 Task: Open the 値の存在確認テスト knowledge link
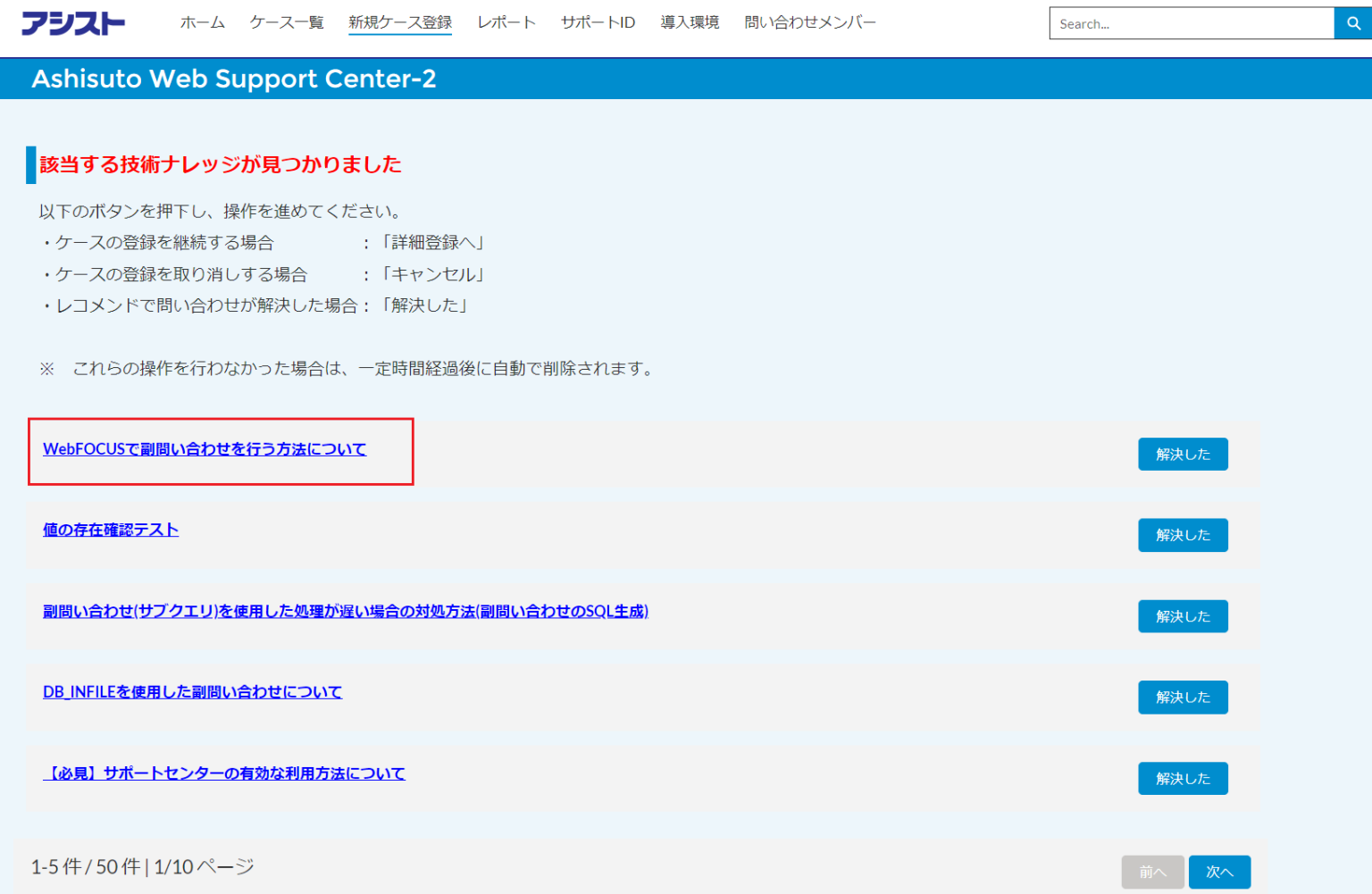pos(110,530)
